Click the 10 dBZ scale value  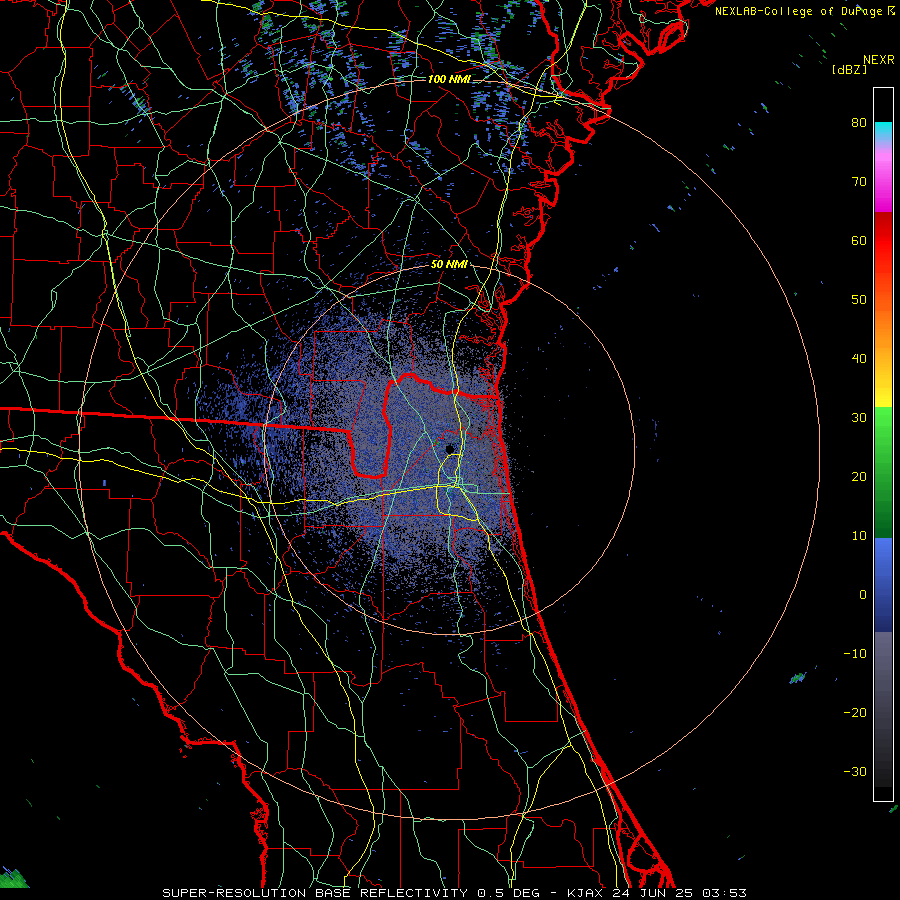tap(859, 536)
